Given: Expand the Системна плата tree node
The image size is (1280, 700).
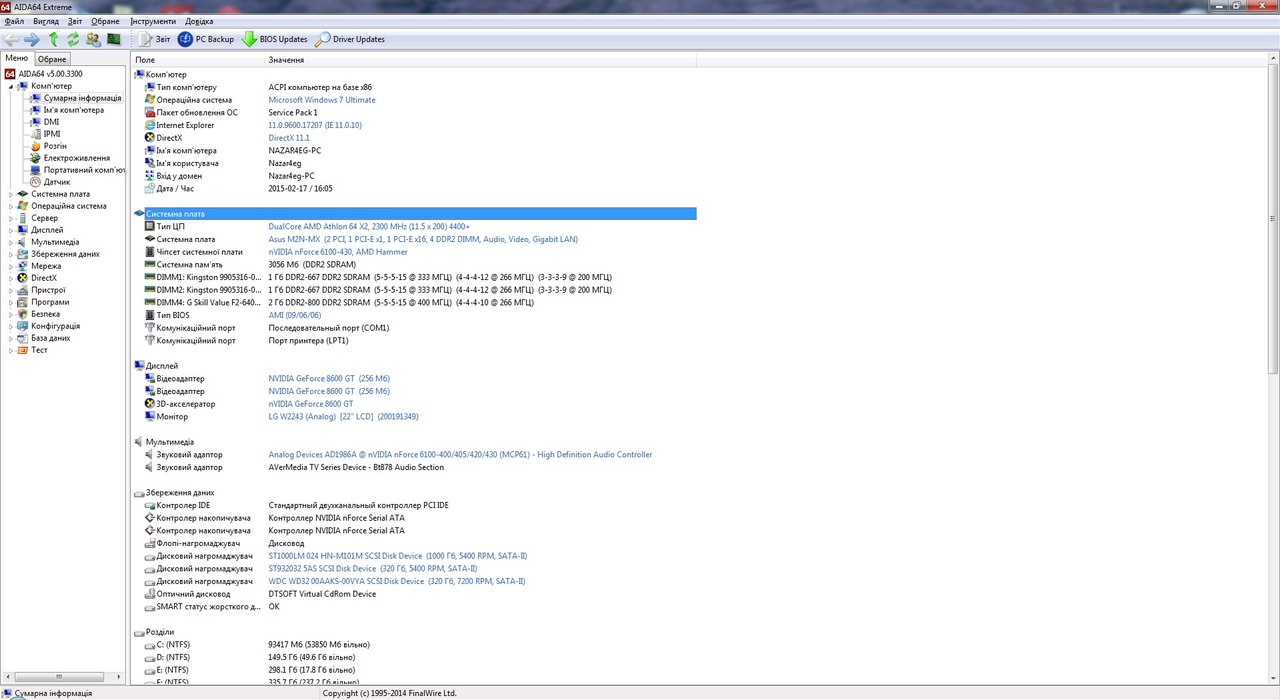Looking at the screenshot, I should coord(11,194).
